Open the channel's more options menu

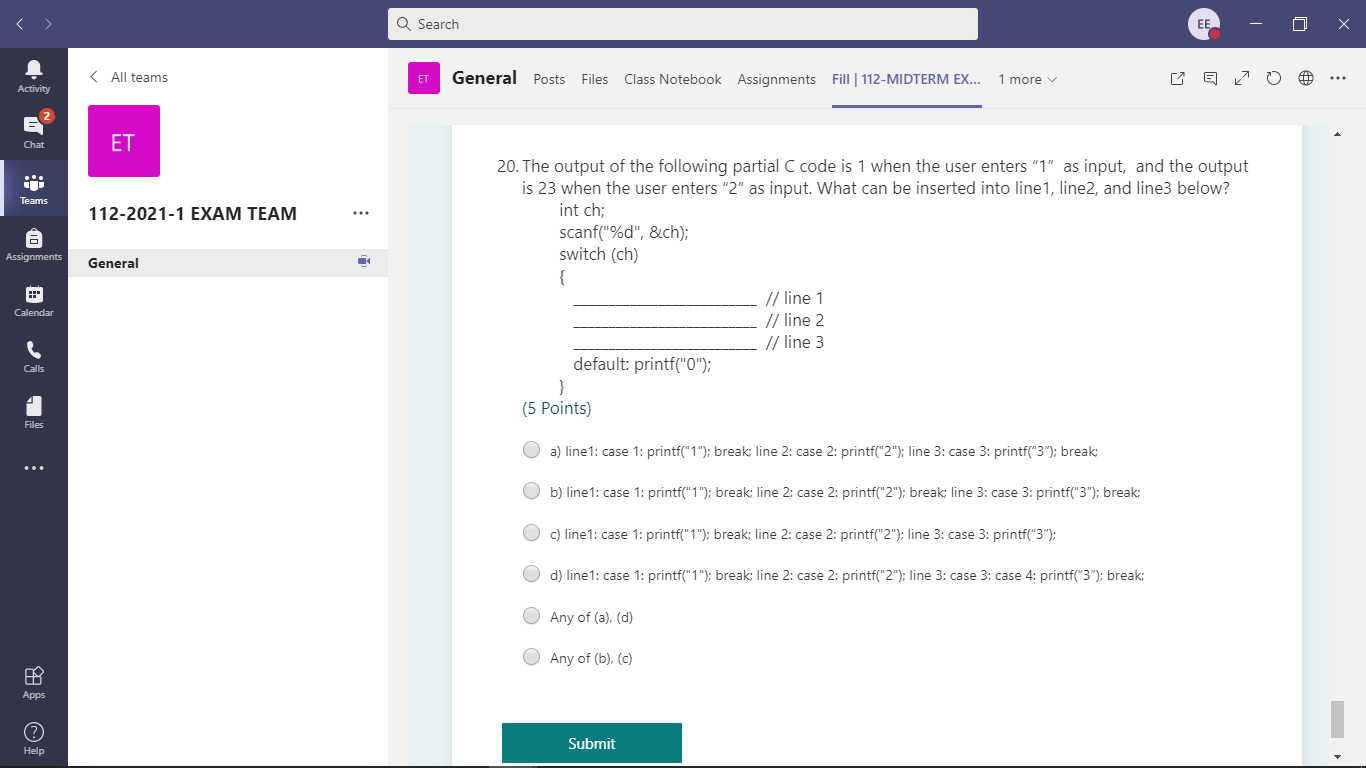[1338, 78]
